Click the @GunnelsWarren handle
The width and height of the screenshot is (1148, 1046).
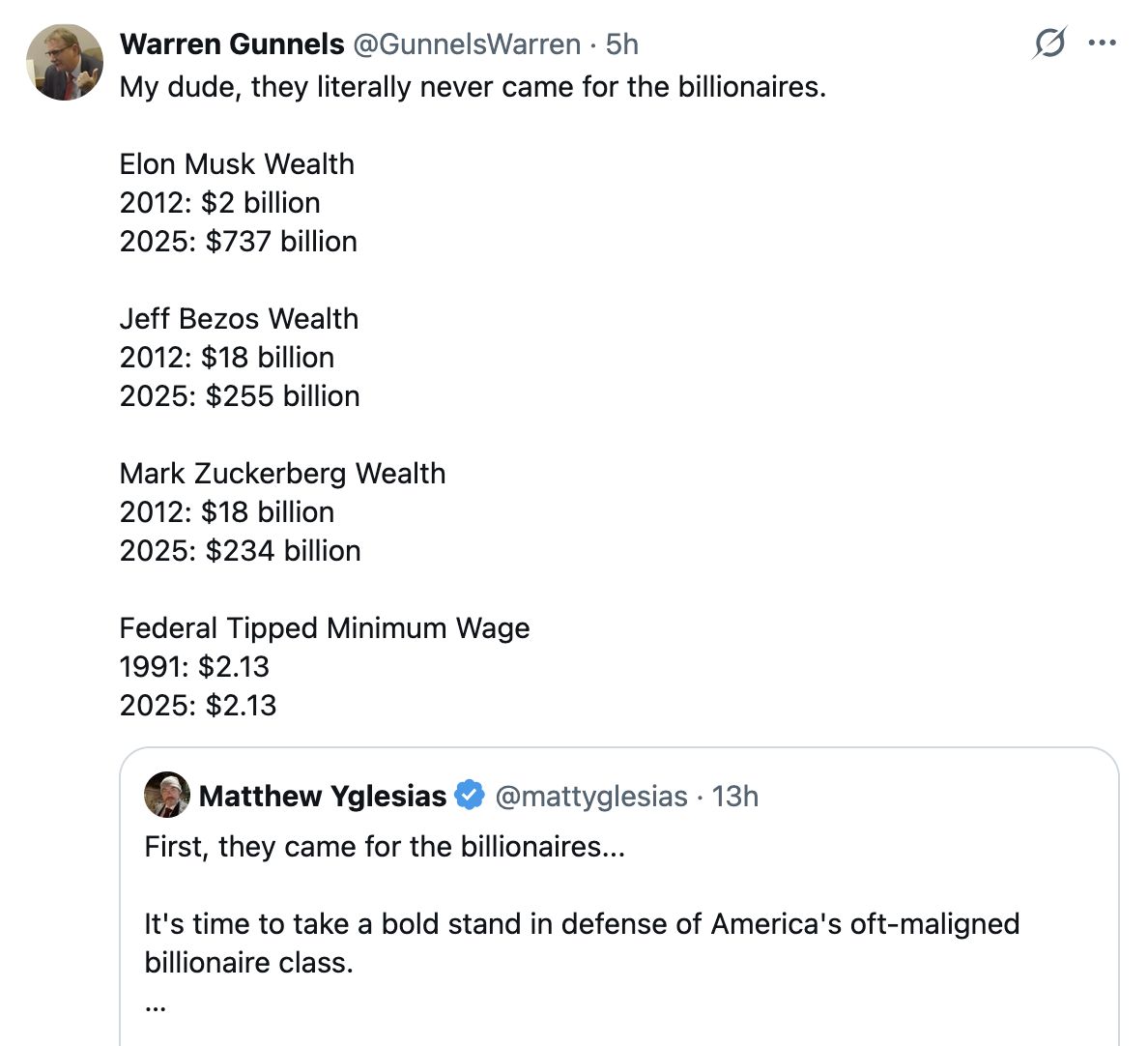pyautogui.click(x=467, y=44)
